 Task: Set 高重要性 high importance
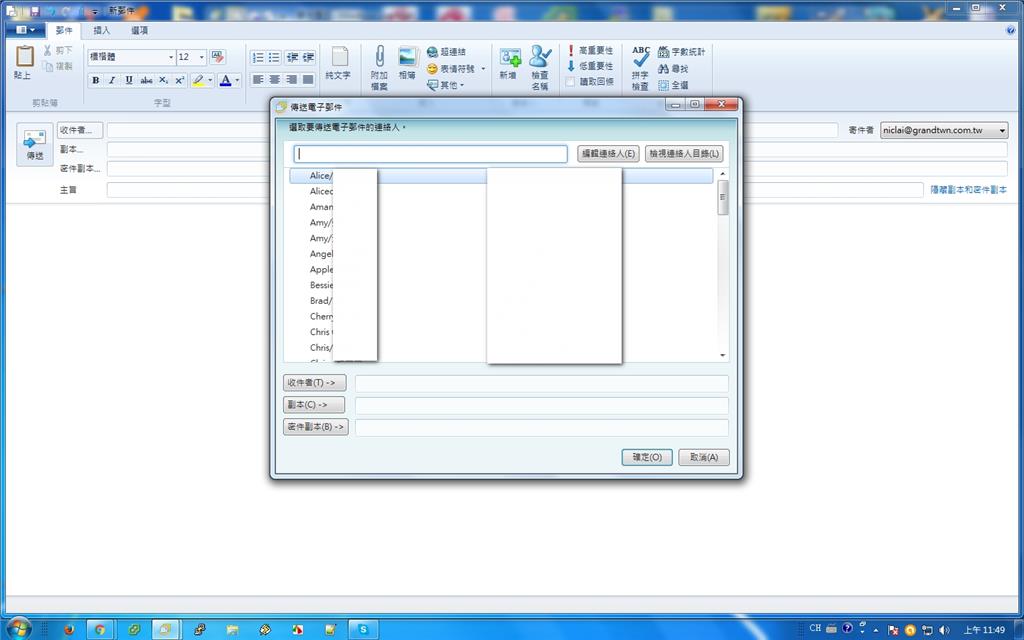tap(590, 50)
